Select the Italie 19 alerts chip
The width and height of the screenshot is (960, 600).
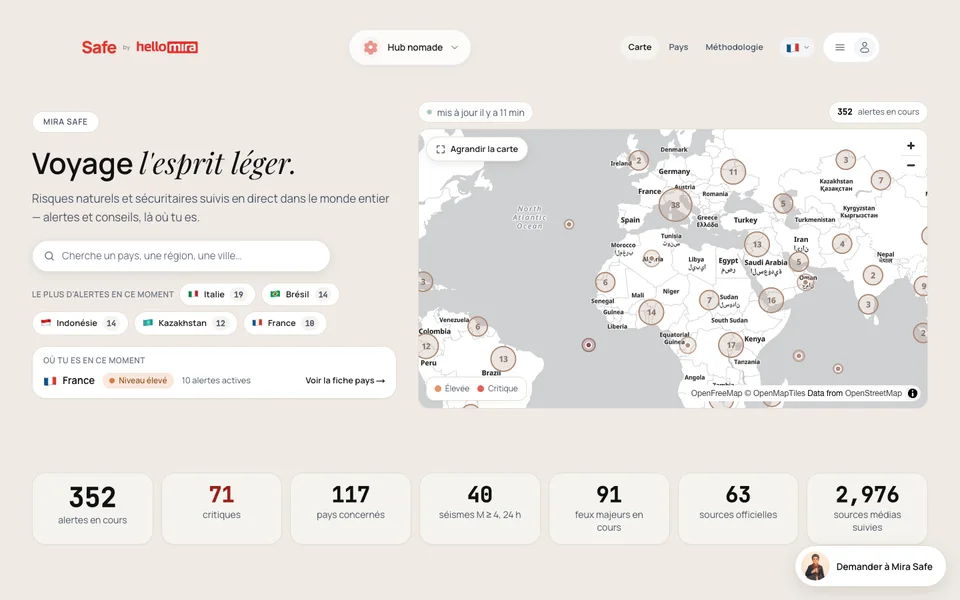pos(217,294)
